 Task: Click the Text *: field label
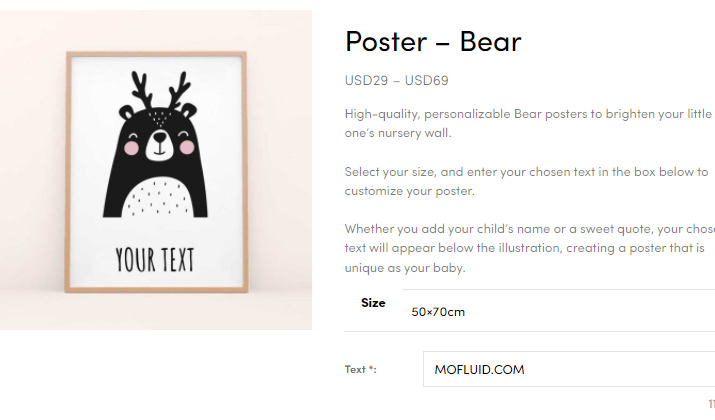361,369
